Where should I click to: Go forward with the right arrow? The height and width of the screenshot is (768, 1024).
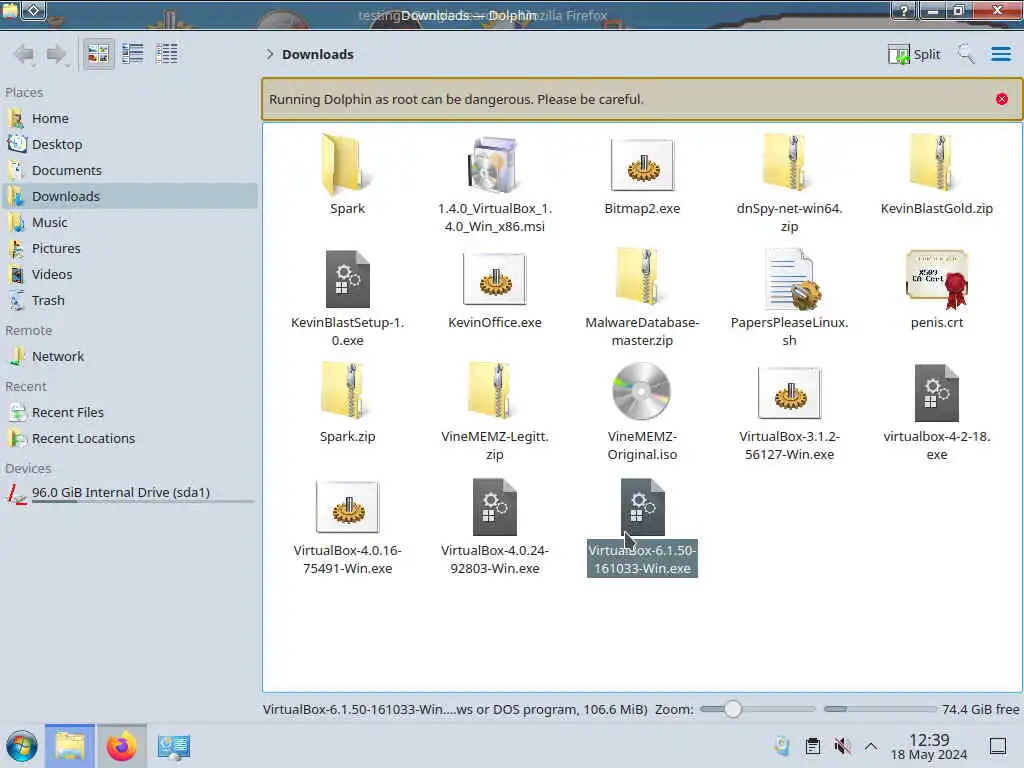point(57,54)
